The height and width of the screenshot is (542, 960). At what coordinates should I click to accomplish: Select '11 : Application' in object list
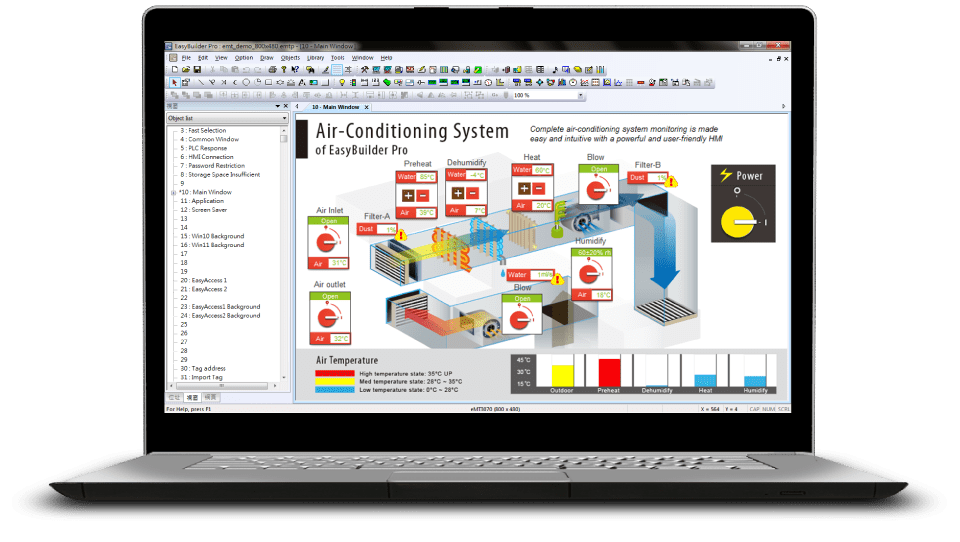202,201
